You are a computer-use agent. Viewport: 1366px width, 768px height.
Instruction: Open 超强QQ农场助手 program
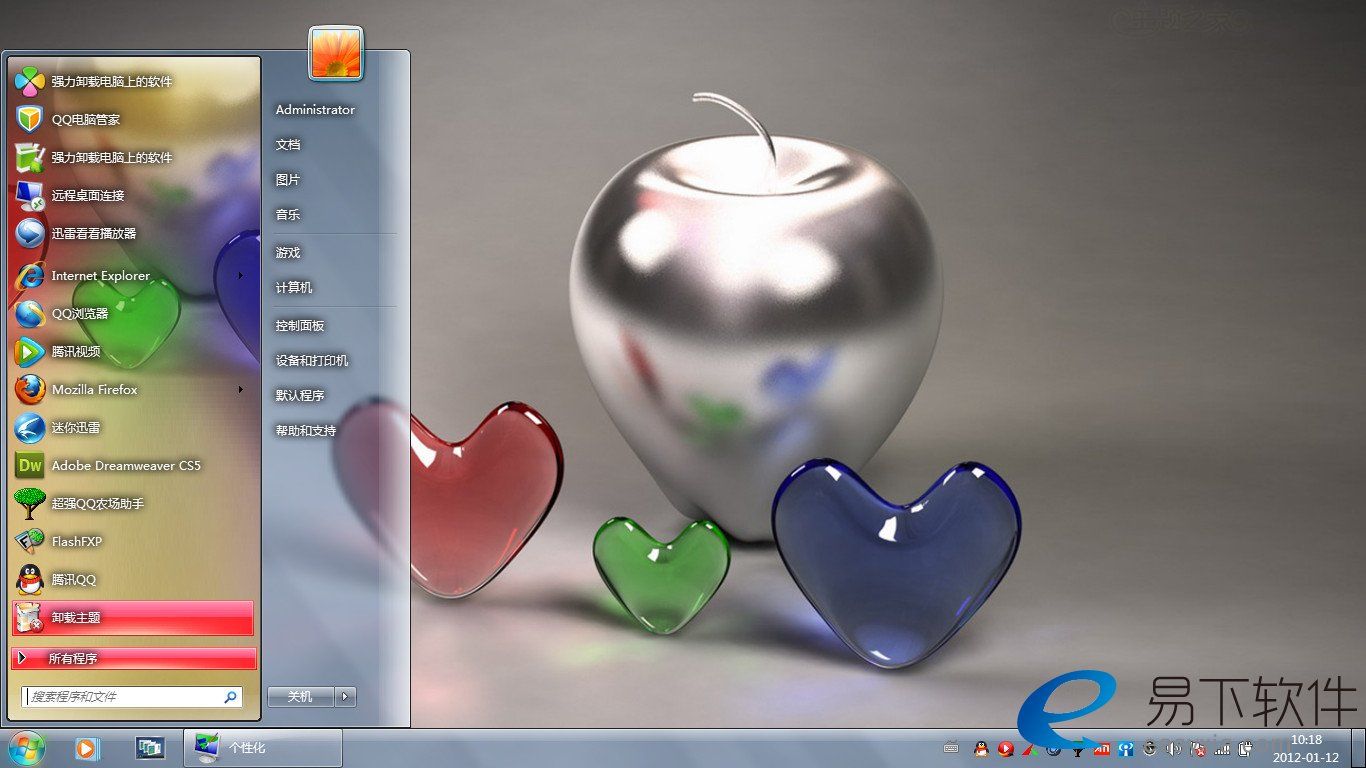coord(132,503)
